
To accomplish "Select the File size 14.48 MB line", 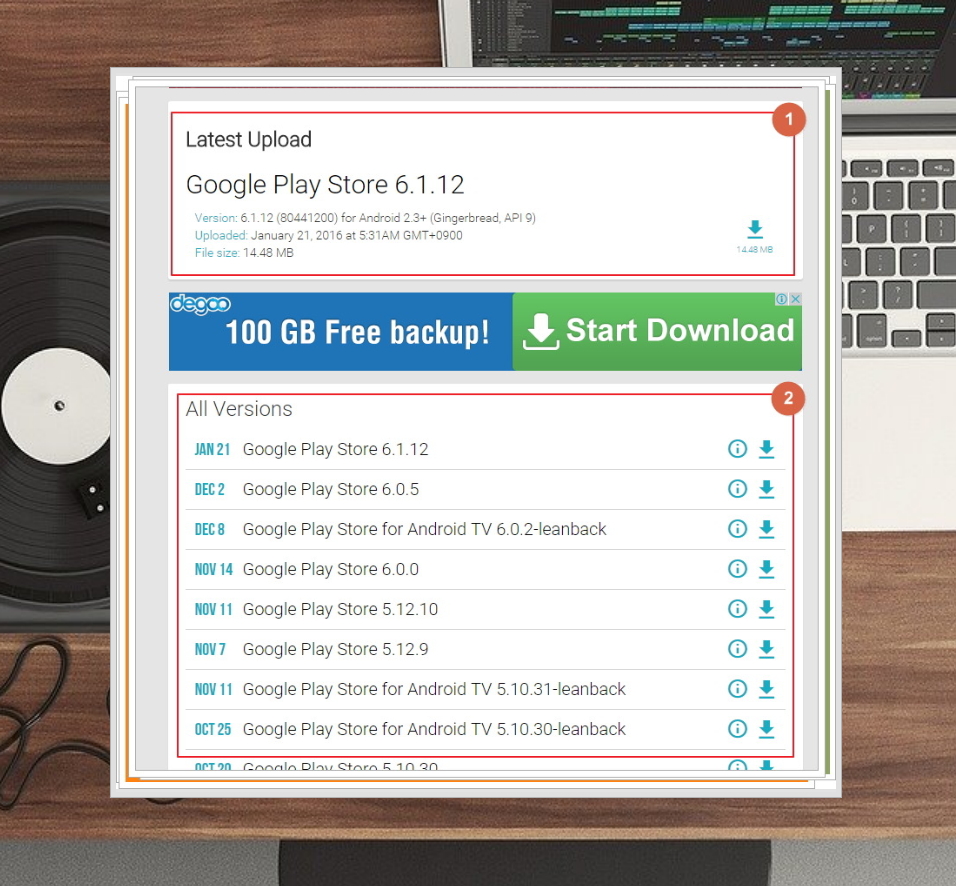I will 244,252.
